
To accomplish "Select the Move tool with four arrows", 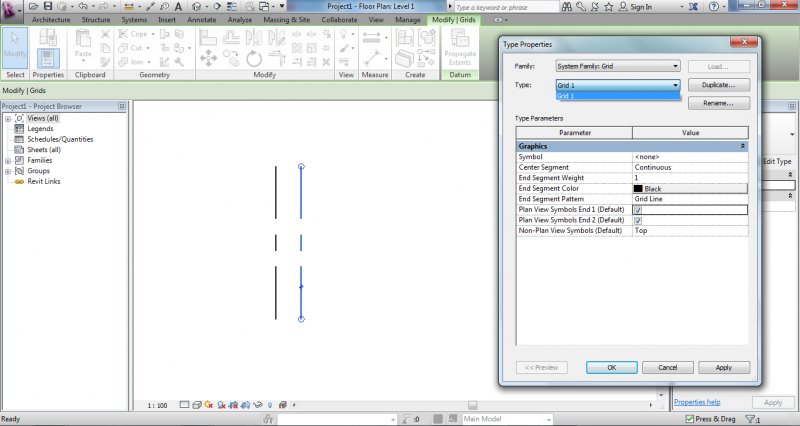I will coord(208,58).
